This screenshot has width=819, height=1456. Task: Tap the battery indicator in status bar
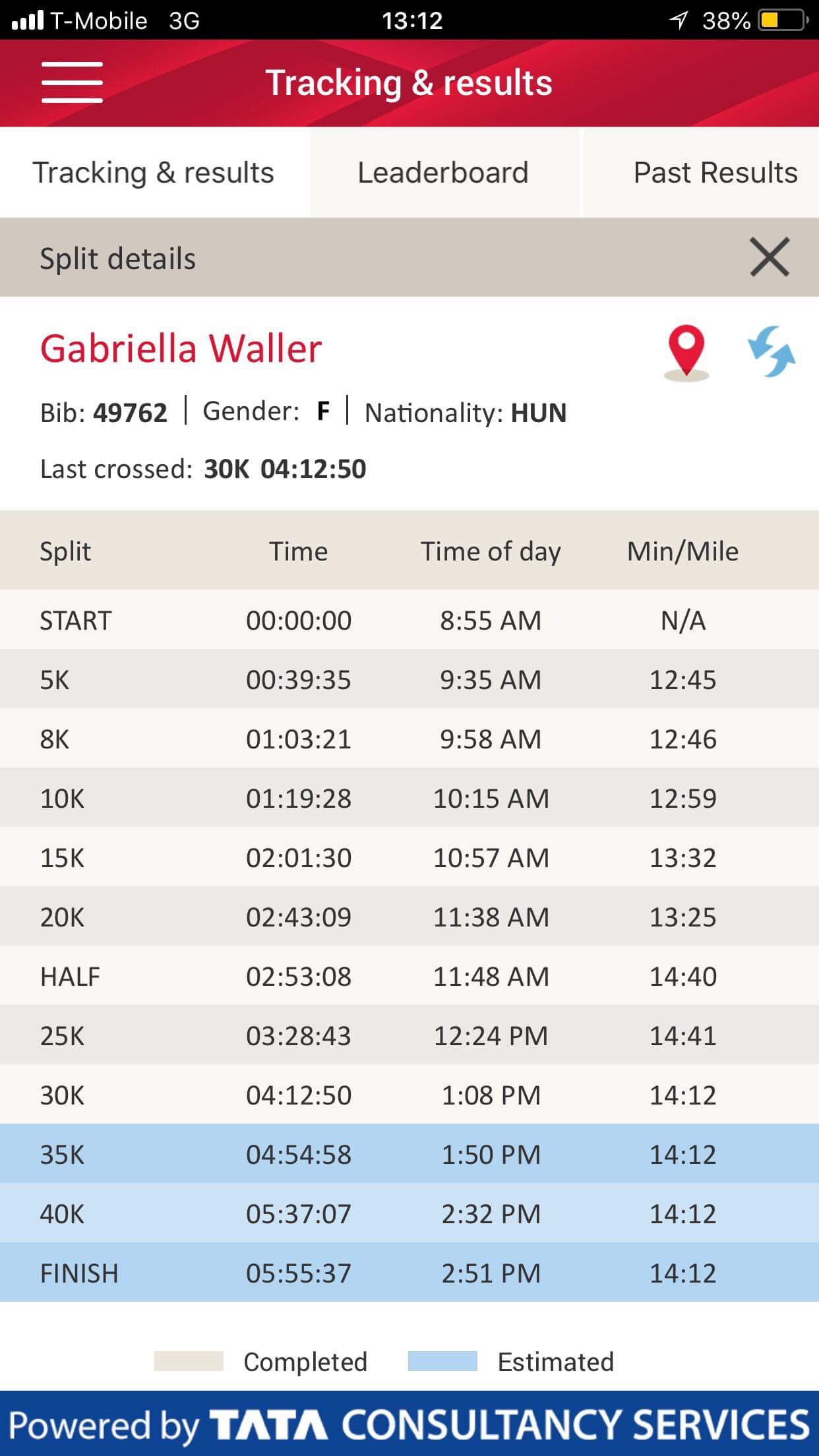(x=782, y=20)
